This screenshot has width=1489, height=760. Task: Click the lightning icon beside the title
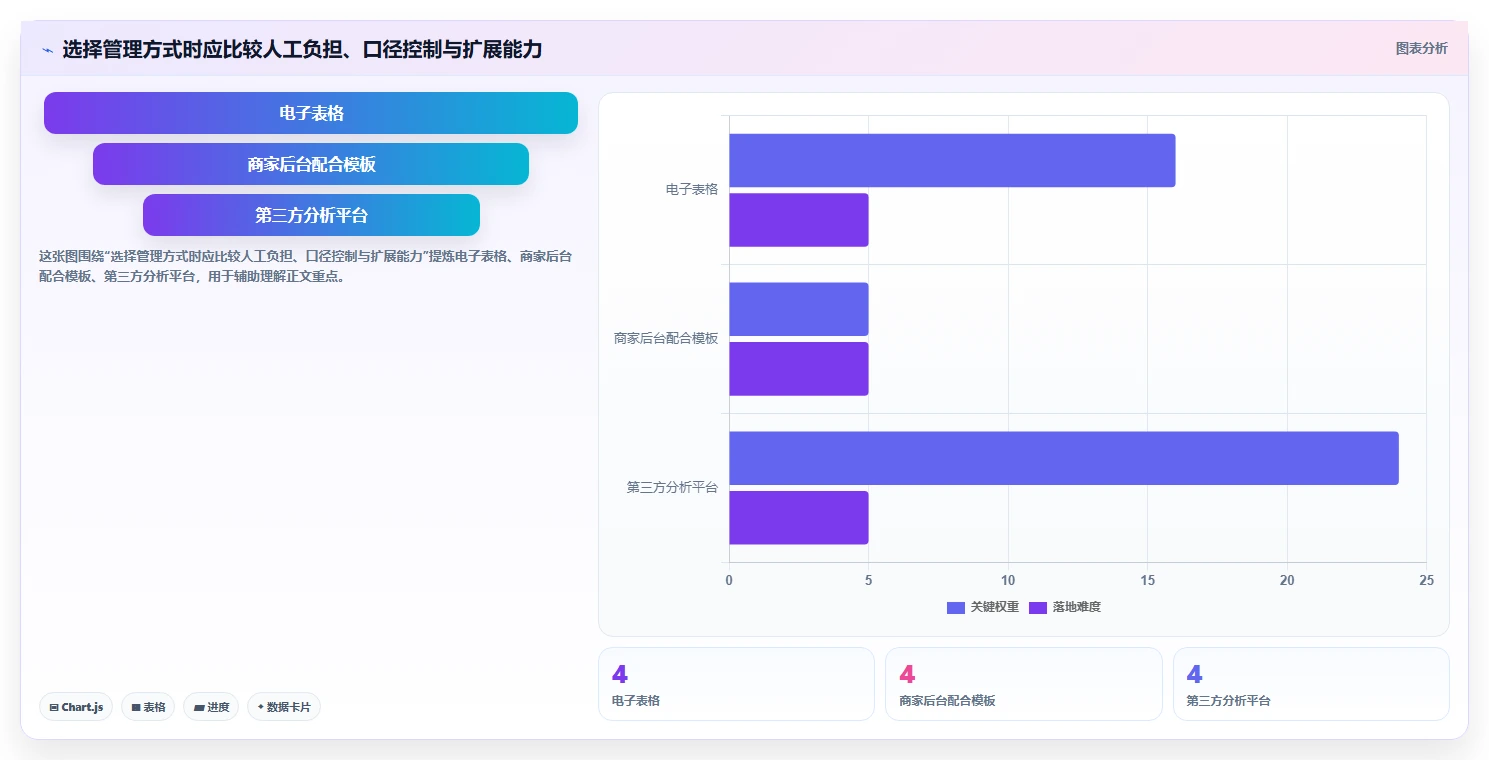[x=48, y=50]
